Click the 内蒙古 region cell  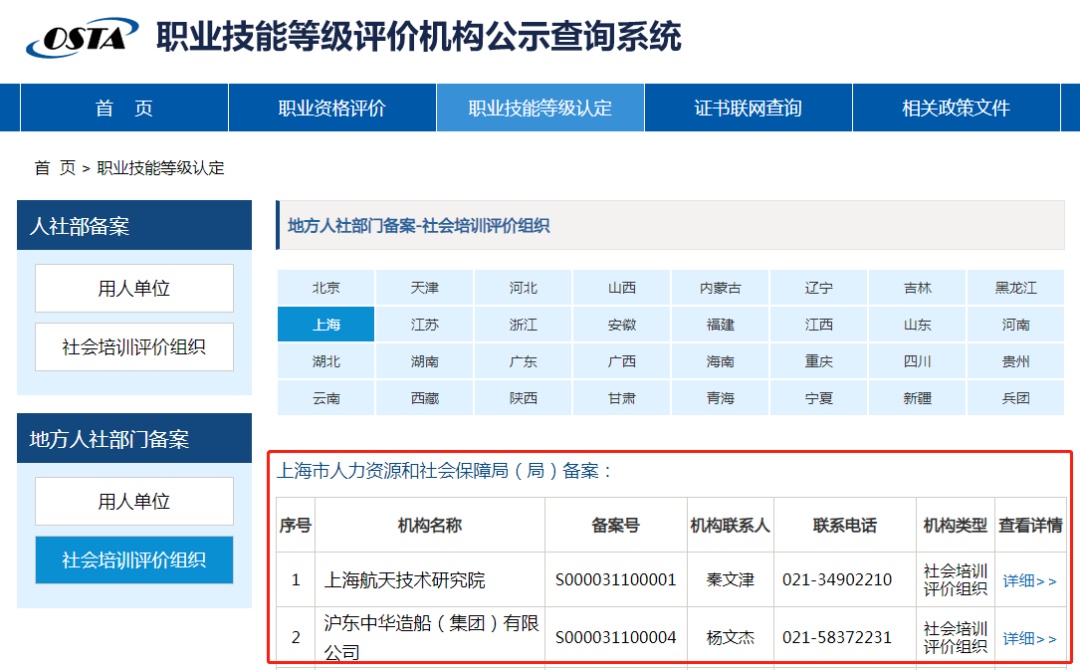pyautogui.click(x=720, y=288)
